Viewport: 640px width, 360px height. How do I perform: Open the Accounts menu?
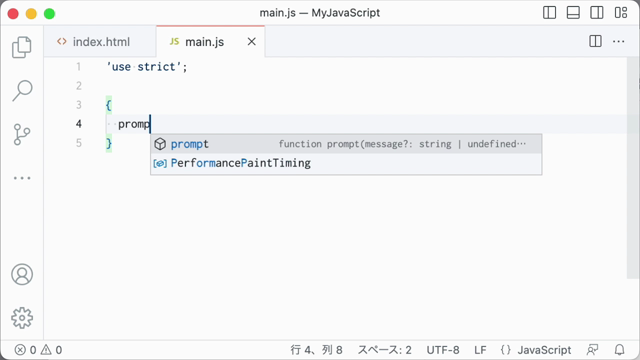point(22,274)
